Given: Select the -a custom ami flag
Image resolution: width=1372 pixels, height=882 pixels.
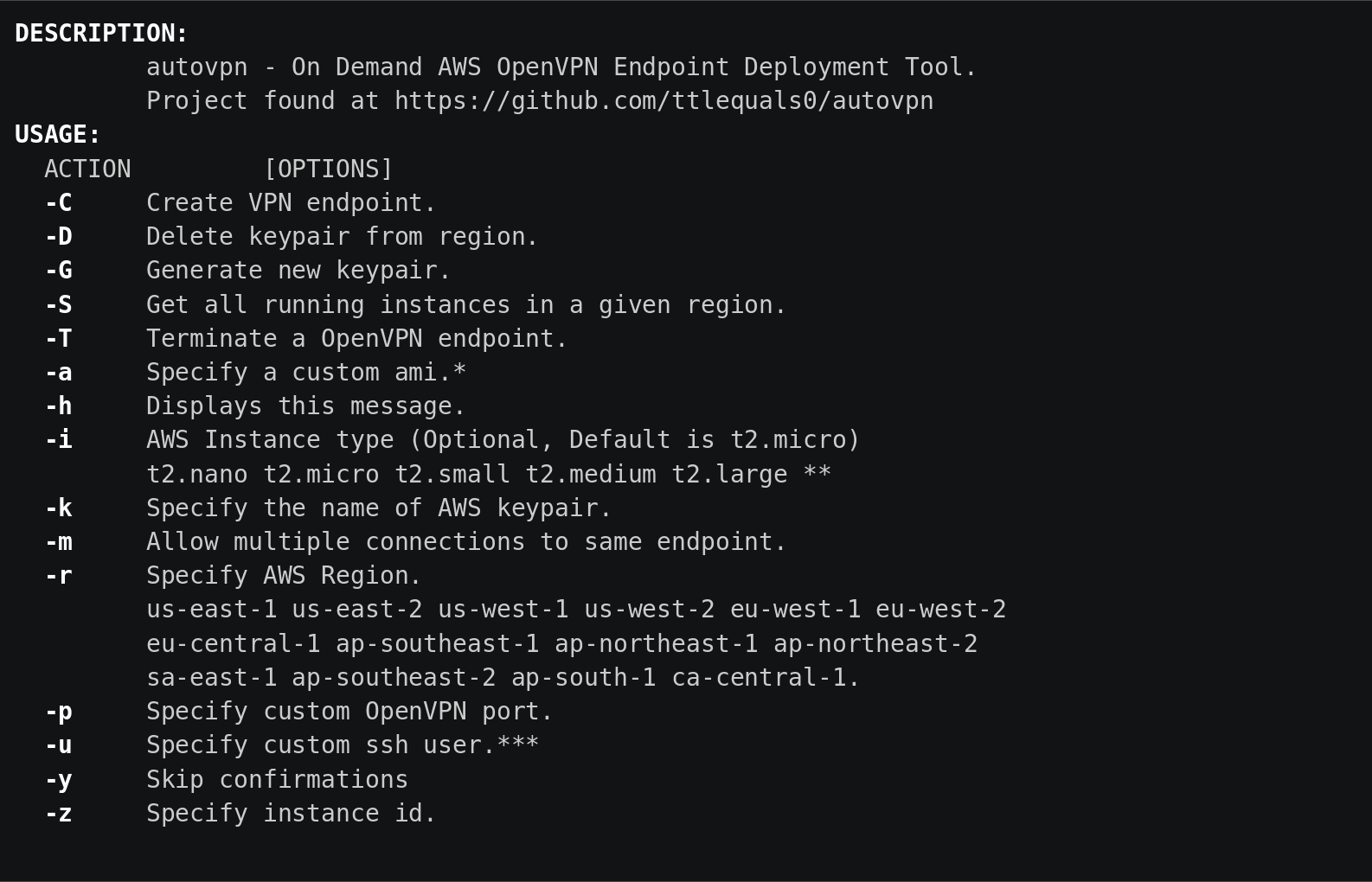Looking at the screenshot, I should point(58,373).
